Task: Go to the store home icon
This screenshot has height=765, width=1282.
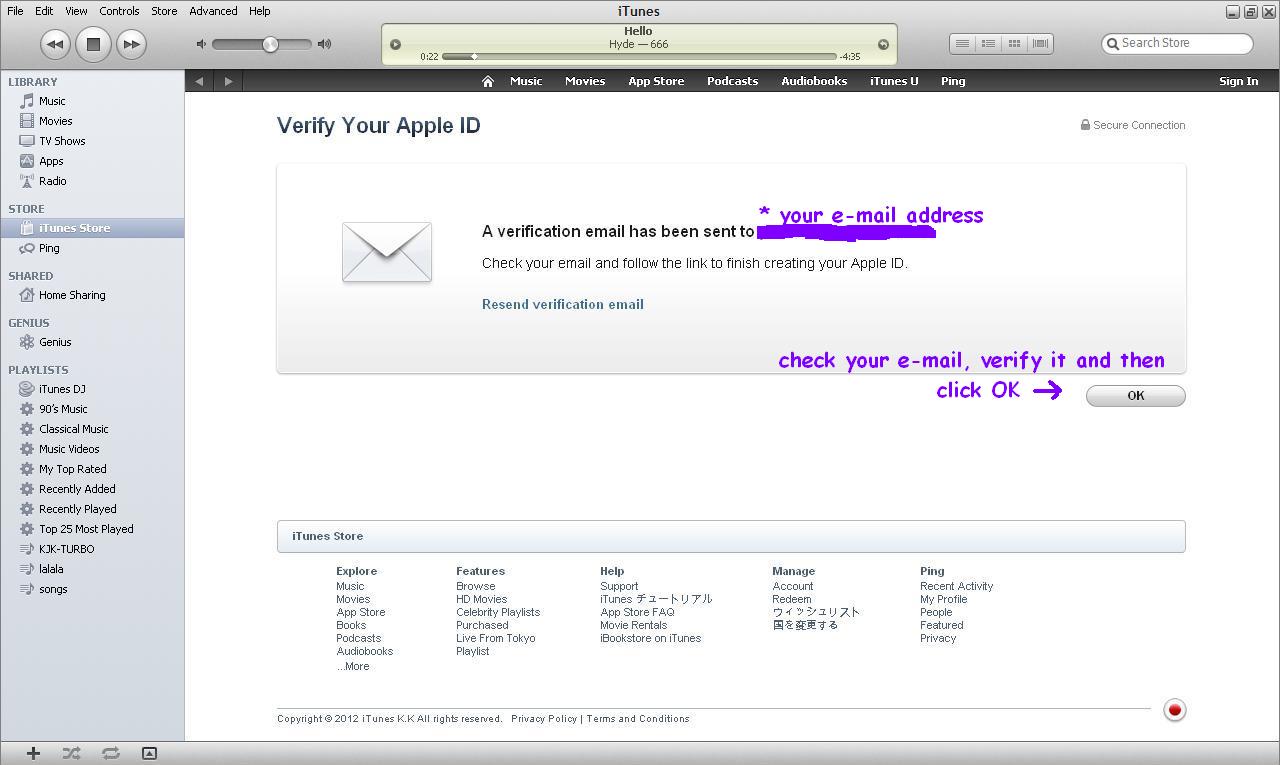Action: tap(487, 81)
